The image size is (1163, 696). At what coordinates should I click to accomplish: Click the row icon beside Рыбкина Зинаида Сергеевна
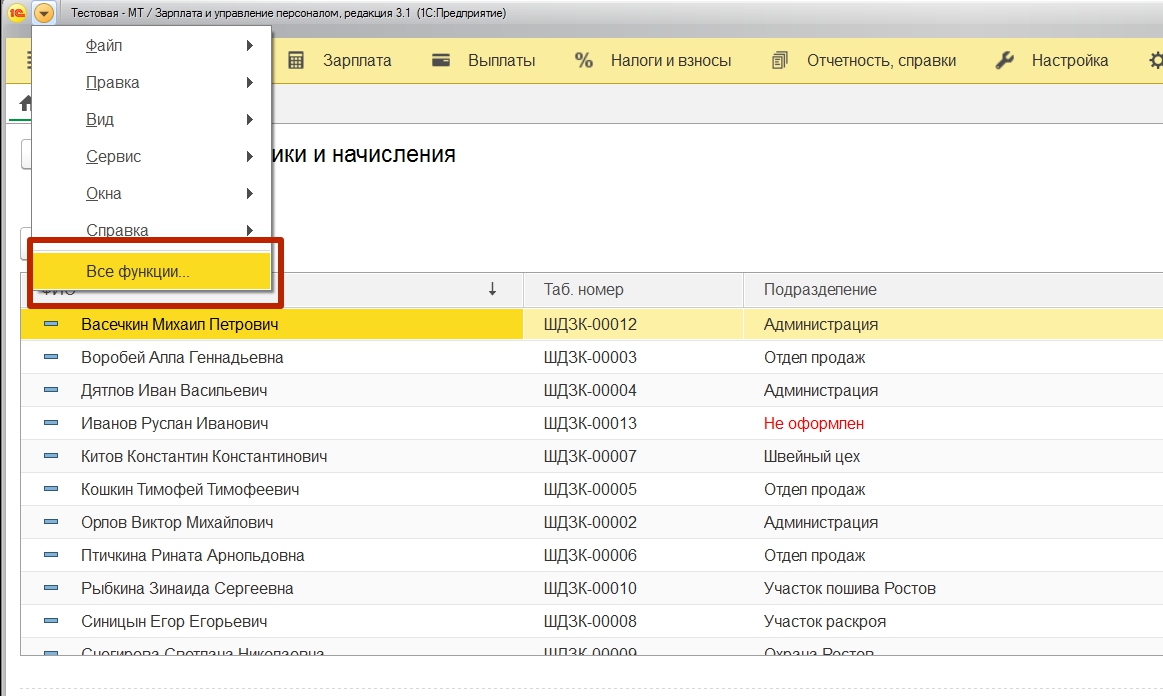click(51, 588)
